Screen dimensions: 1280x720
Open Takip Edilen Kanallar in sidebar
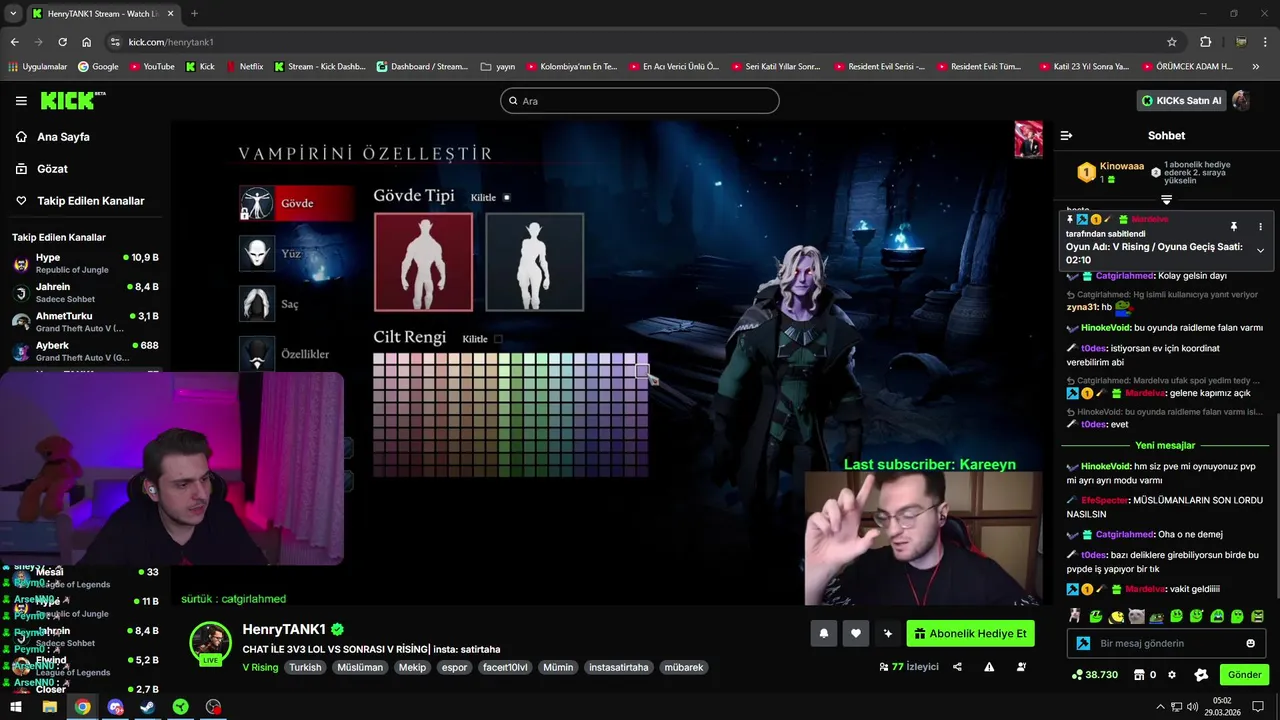click(x=91, y=201)
